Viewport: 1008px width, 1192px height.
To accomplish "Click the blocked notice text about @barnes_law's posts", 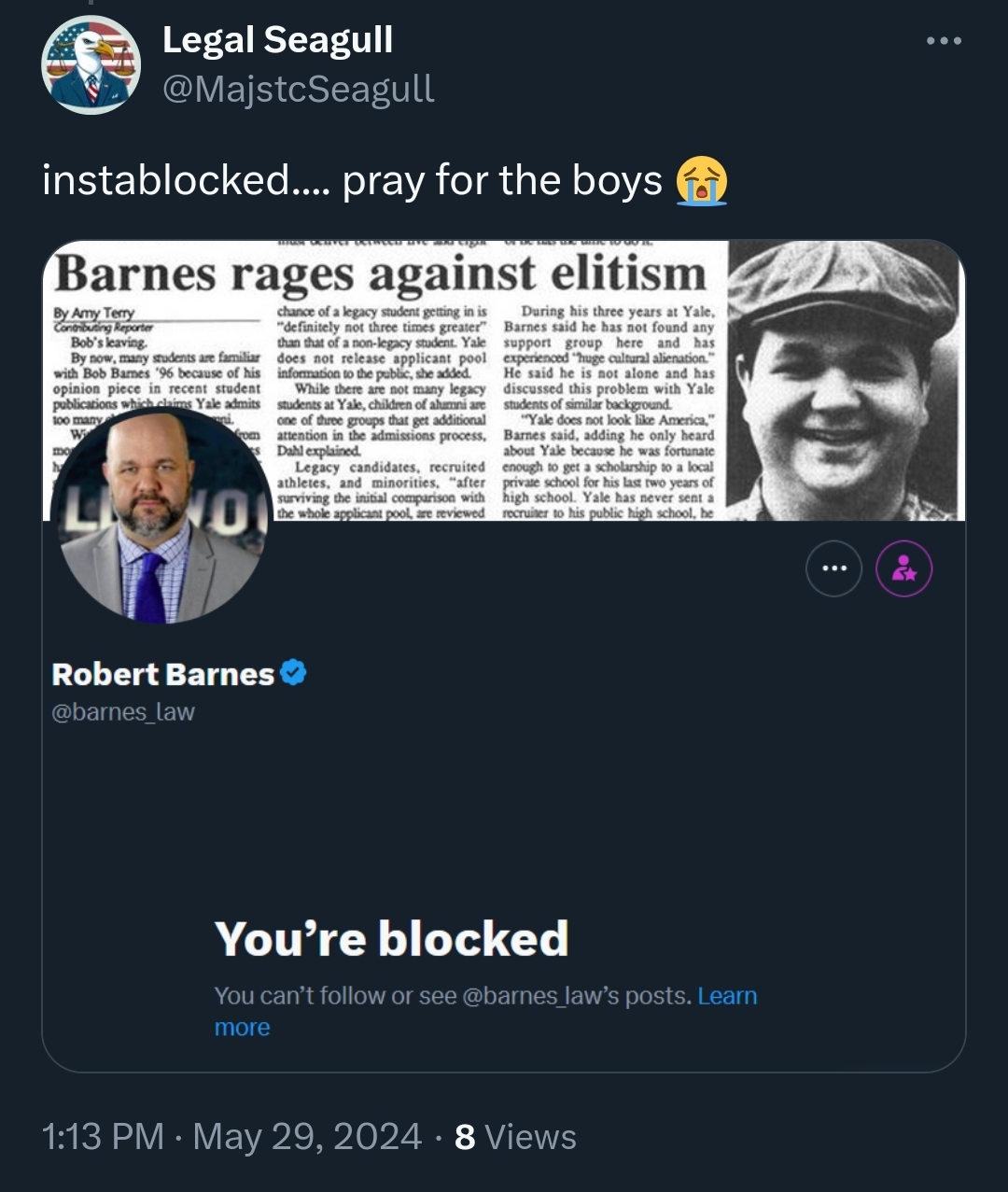I will [454, 996].
